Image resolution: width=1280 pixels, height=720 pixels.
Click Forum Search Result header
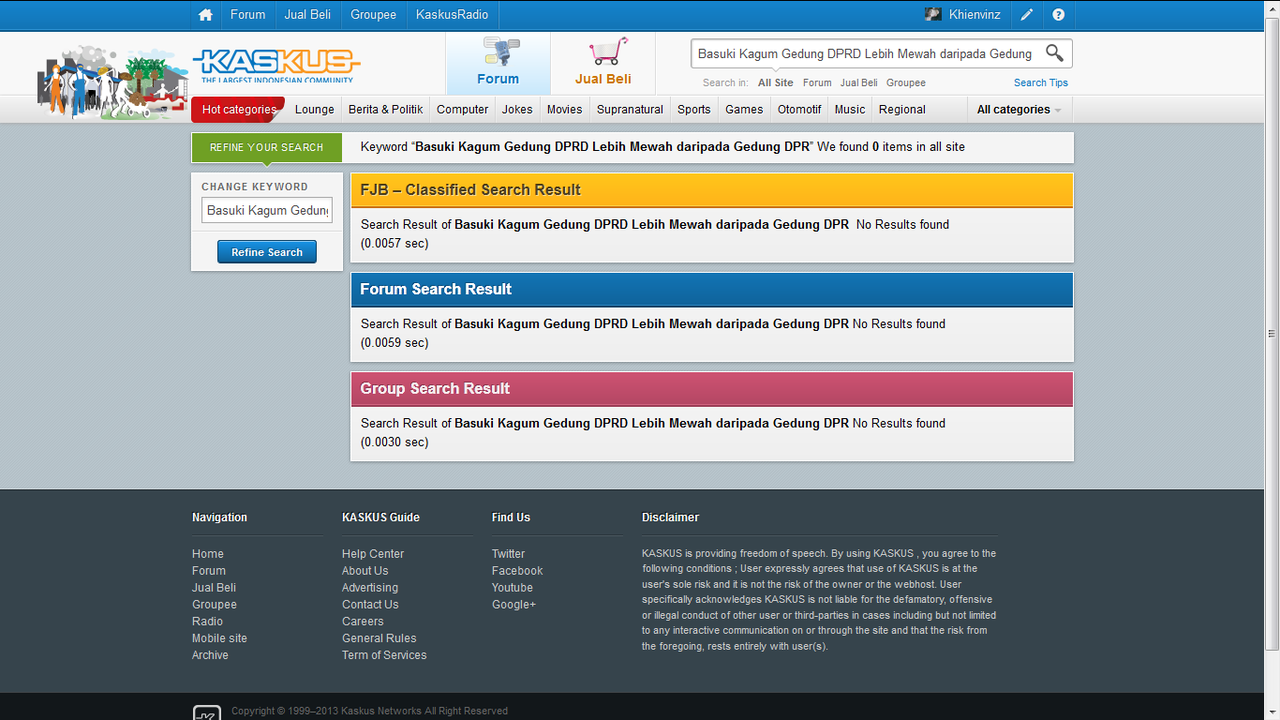click(712, 289)
